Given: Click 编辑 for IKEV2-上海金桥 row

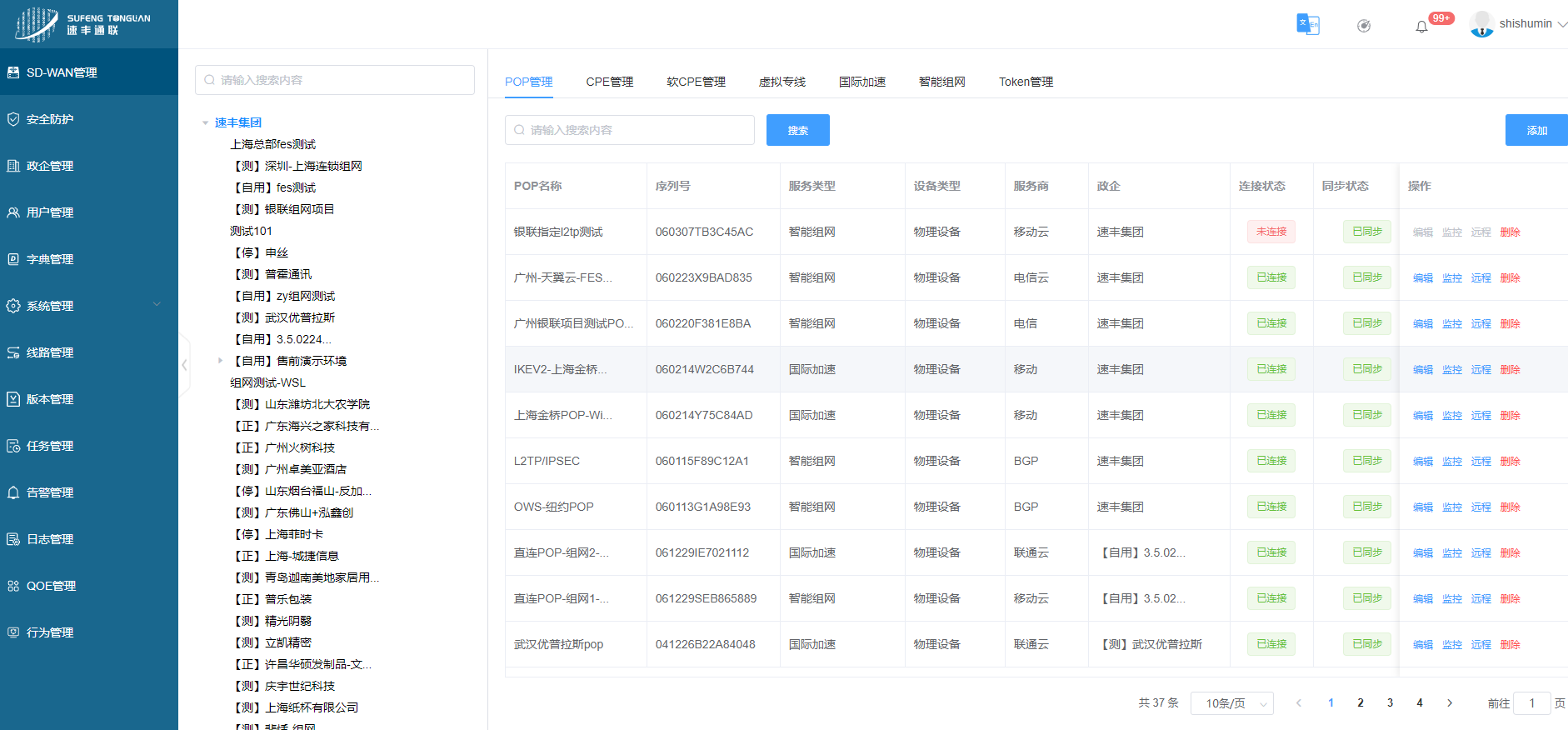Looking at the screenshot, I should [1423, 370].
